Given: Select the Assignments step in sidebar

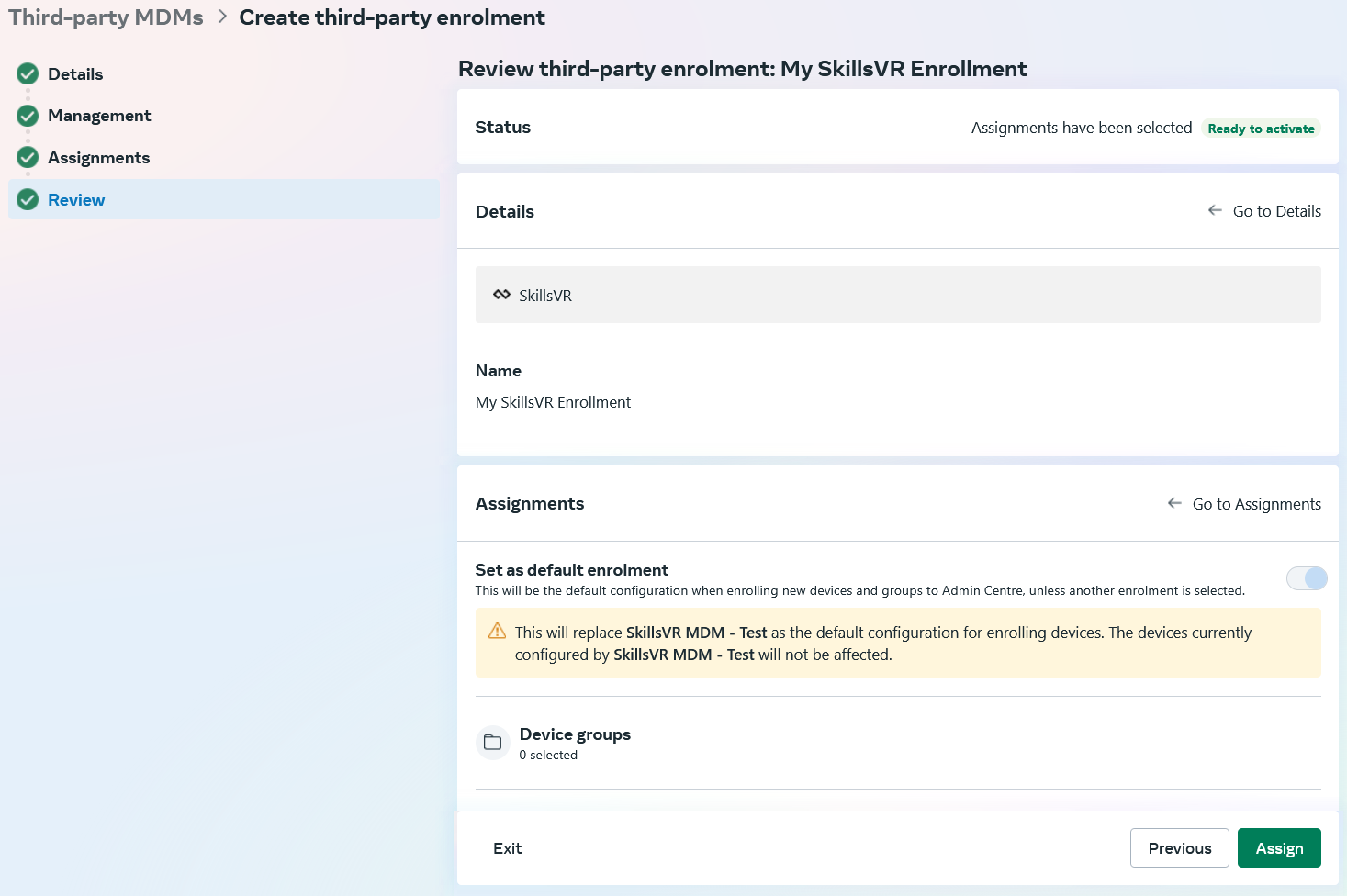Looking at the screenshot, I should pos(98,158).
